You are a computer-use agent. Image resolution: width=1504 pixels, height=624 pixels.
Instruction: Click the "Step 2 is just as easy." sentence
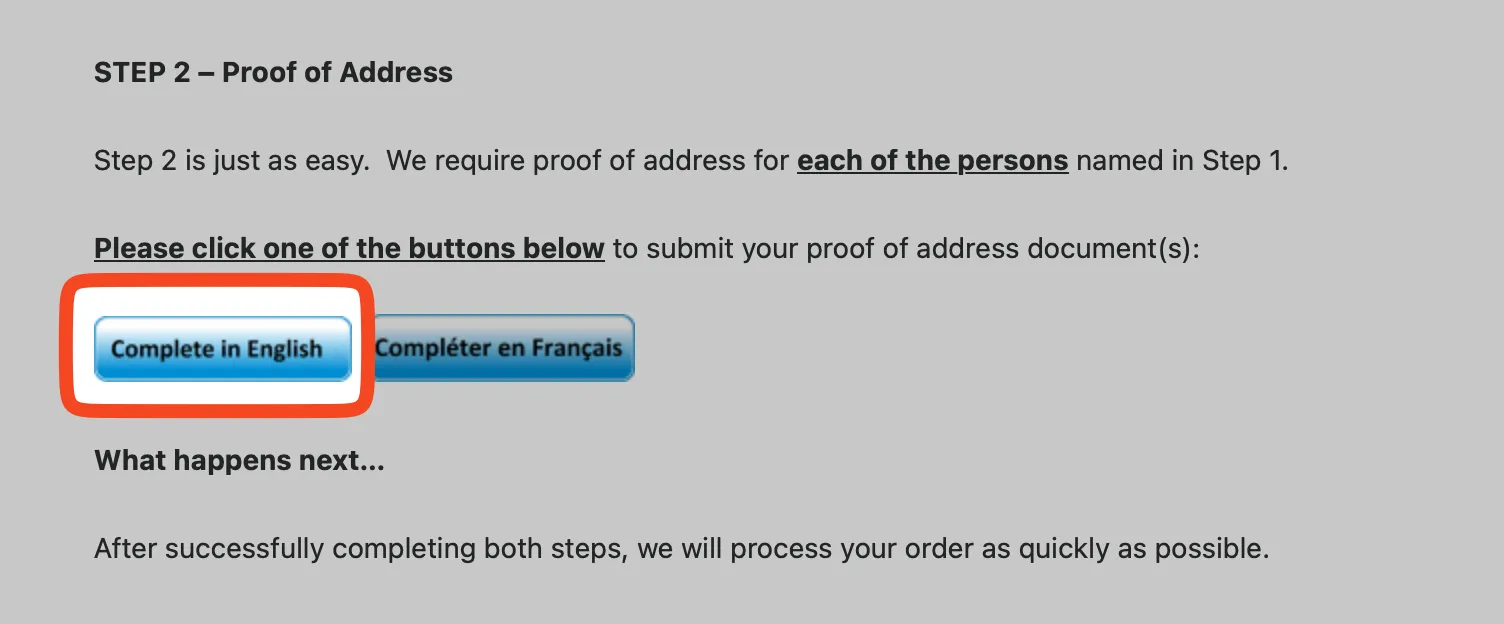point(231,160)
